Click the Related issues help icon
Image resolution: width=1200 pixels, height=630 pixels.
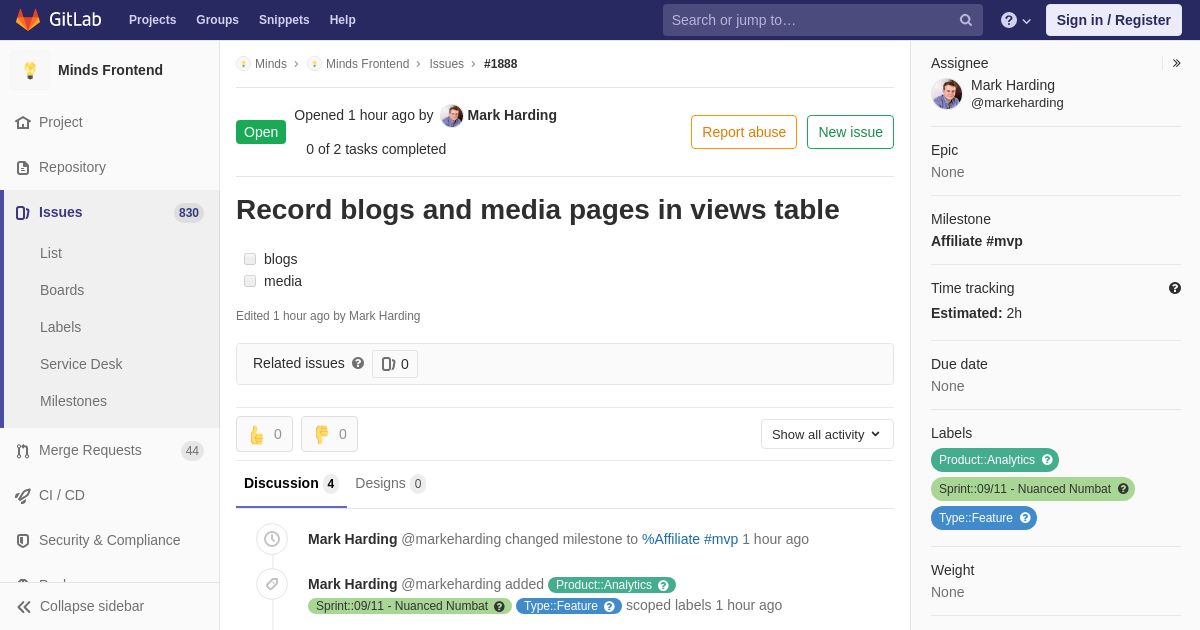(358, 363)
